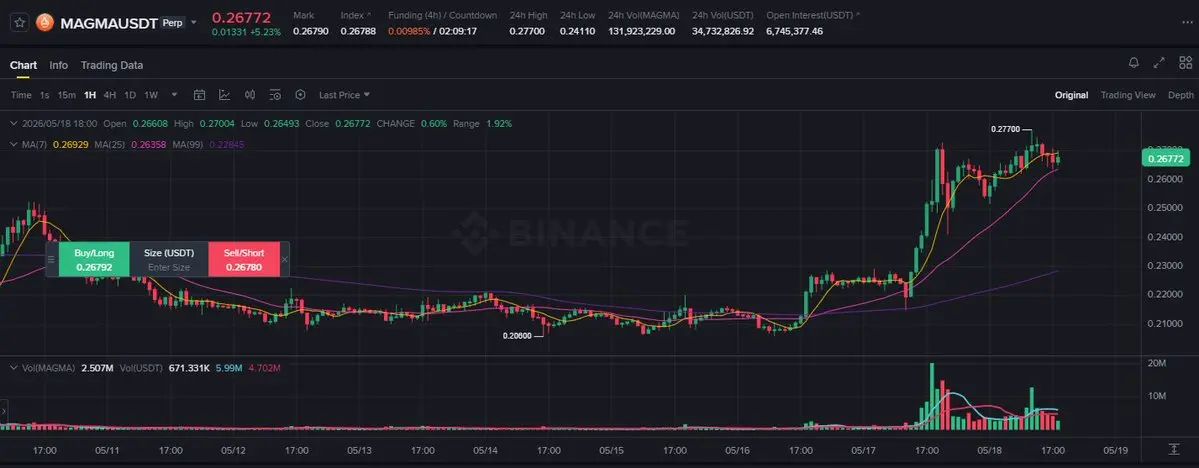Screen dimensions: 1199x468
Task: Collapse the OHLC info row chevron
Action: [13, 123]
